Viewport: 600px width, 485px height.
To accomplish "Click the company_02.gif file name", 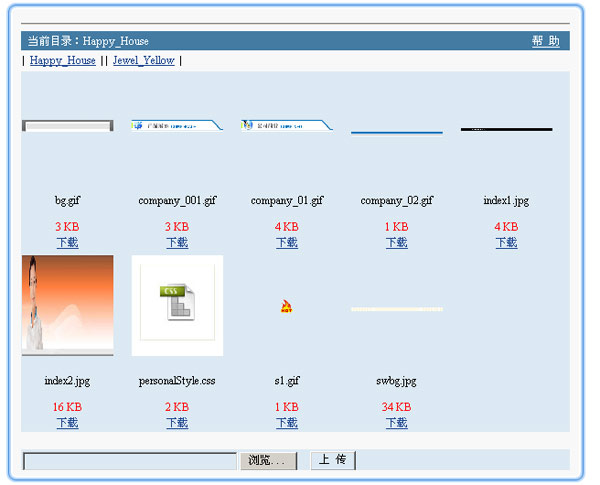I will (x=396, y=201).
